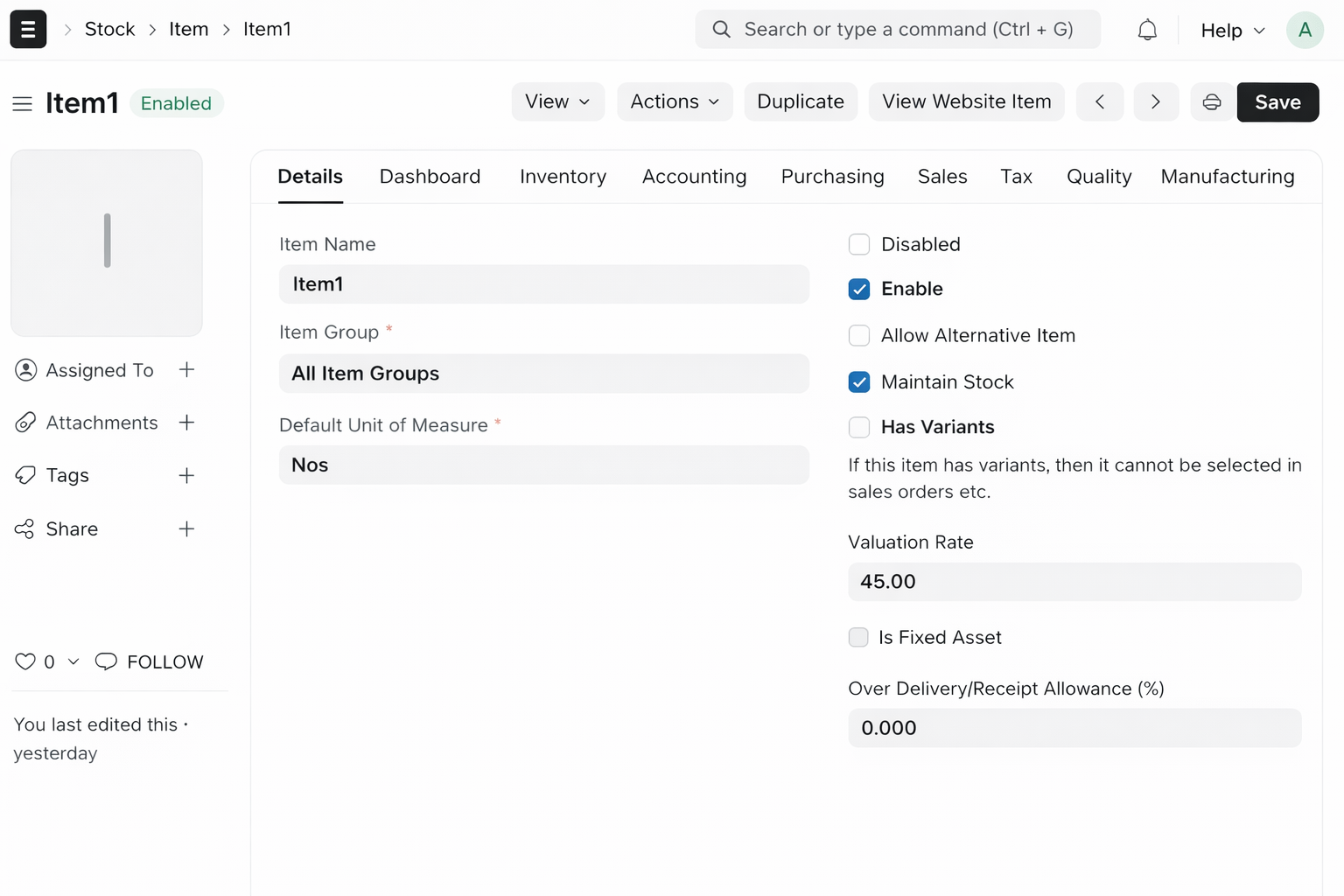The height and width of the screenshot is (896, 1344).
Task: Add an attachment with the plus icon
Action: (x=186, y=423)
